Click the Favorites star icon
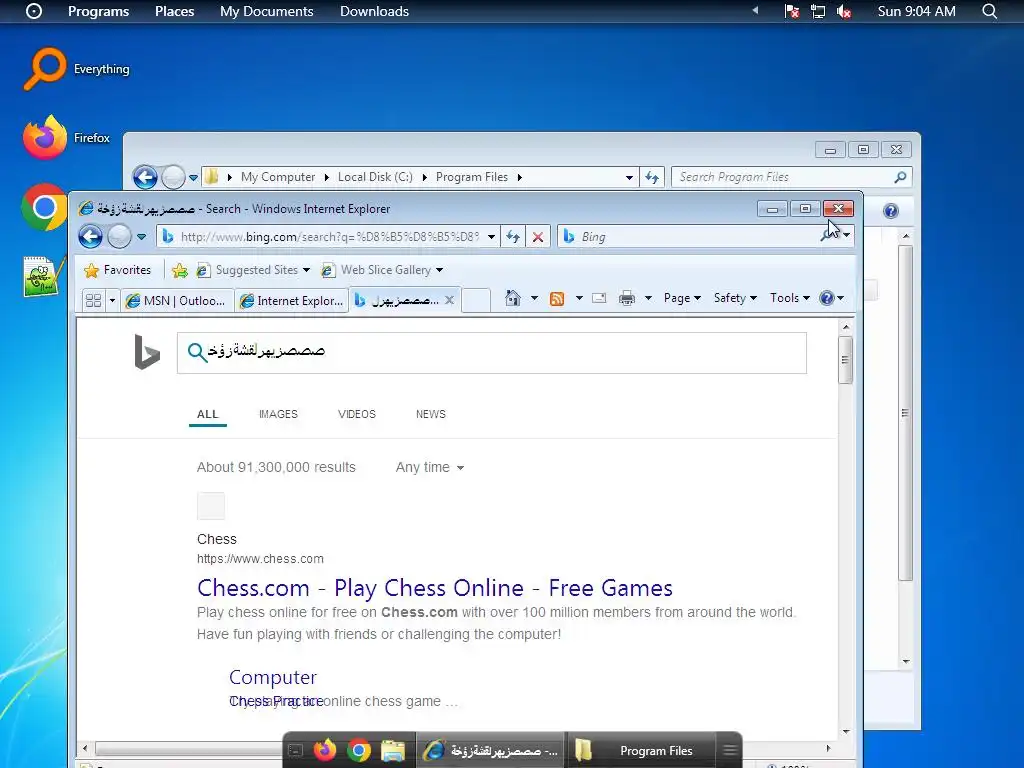 tap(91, 270)
